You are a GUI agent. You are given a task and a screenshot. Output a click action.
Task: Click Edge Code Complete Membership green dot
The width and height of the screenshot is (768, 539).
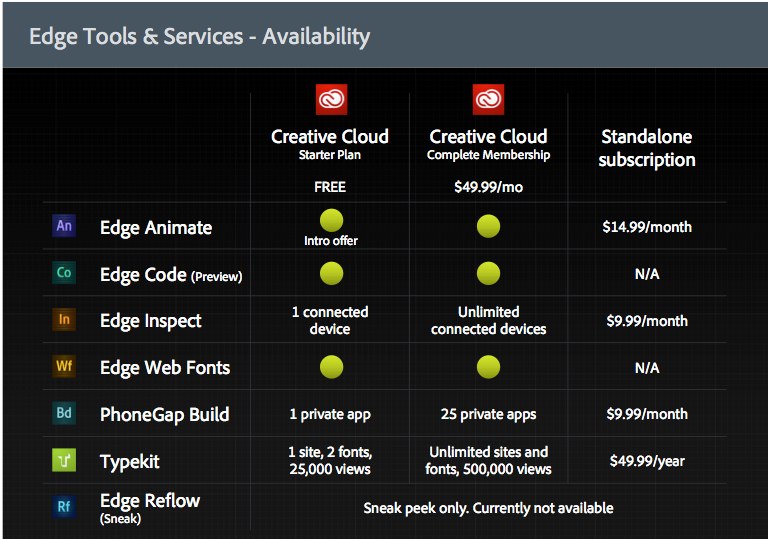click(488, 273)
